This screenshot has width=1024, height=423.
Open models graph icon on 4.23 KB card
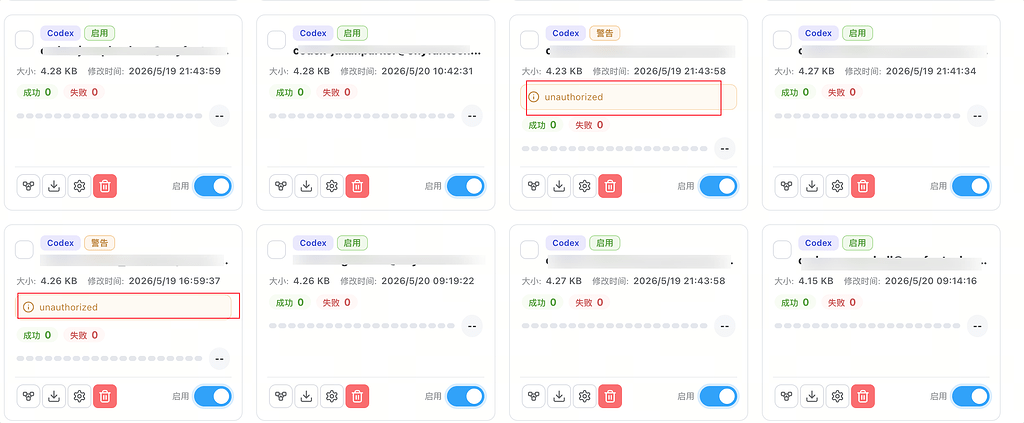coord(534,186)
